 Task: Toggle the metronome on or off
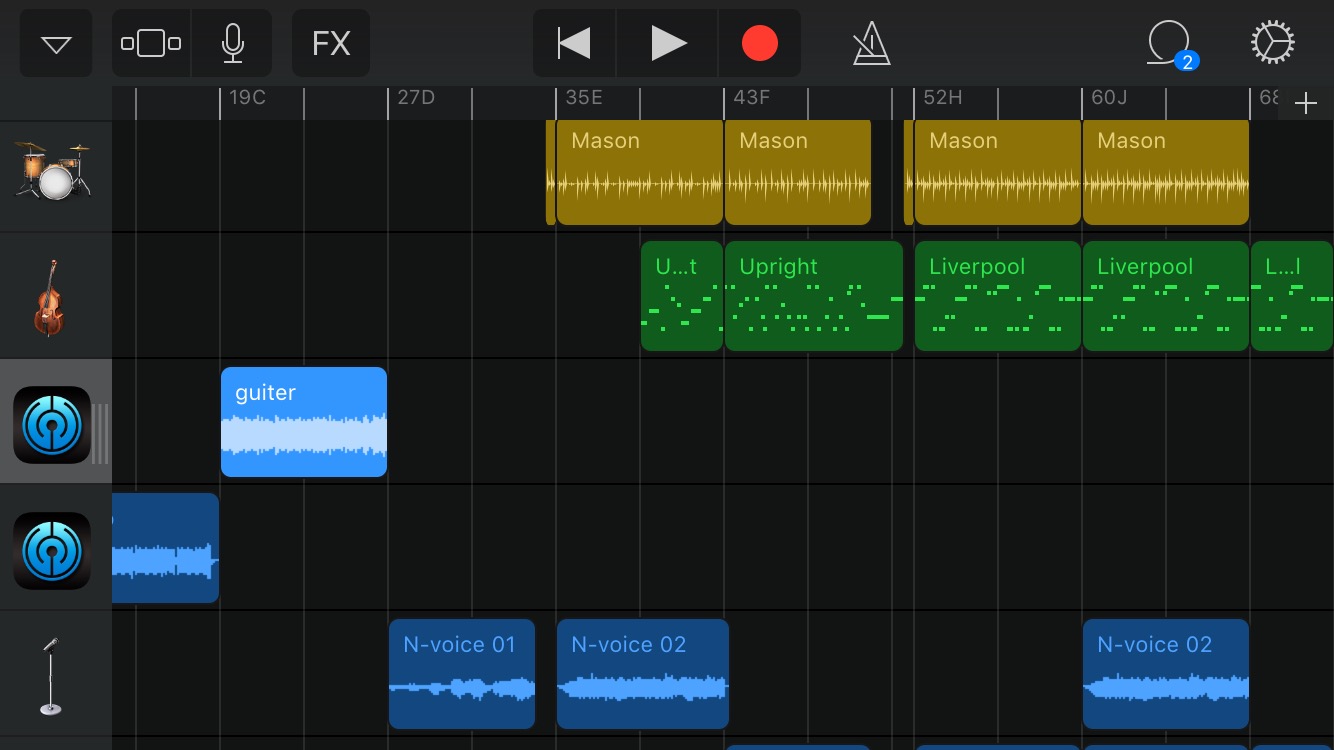coord(871,44)
